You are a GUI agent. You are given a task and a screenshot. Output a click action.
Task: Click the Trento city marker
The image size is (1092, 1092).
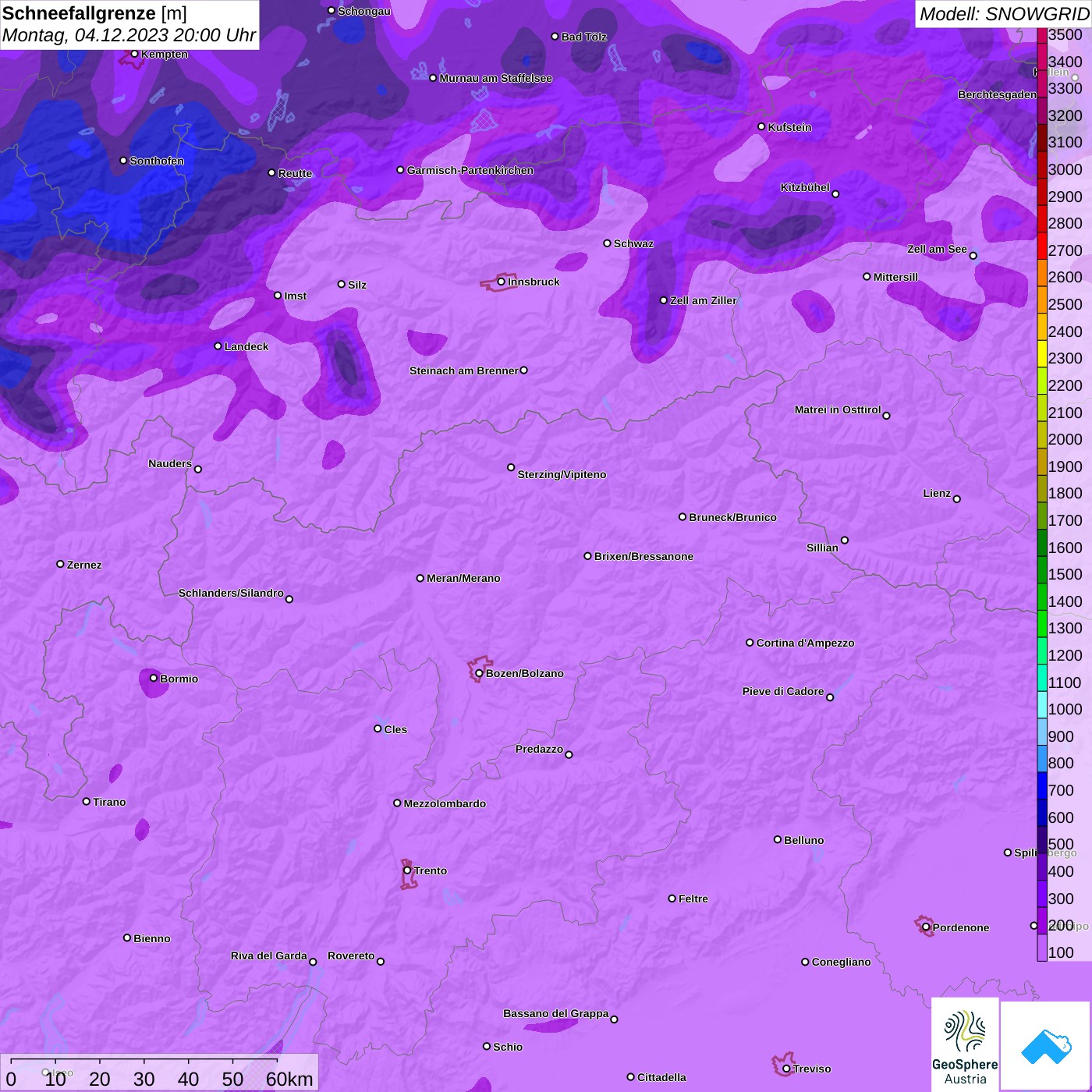(x=407, y=870)
